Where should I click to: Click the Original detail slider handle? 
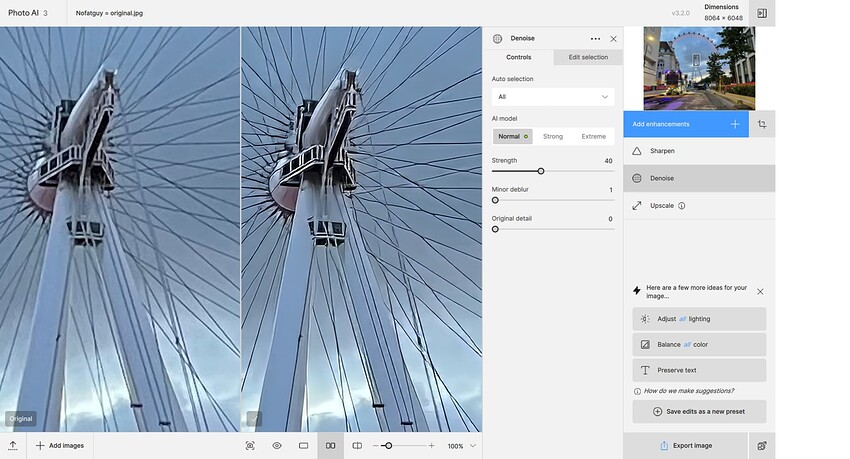(x=495, y=229)
